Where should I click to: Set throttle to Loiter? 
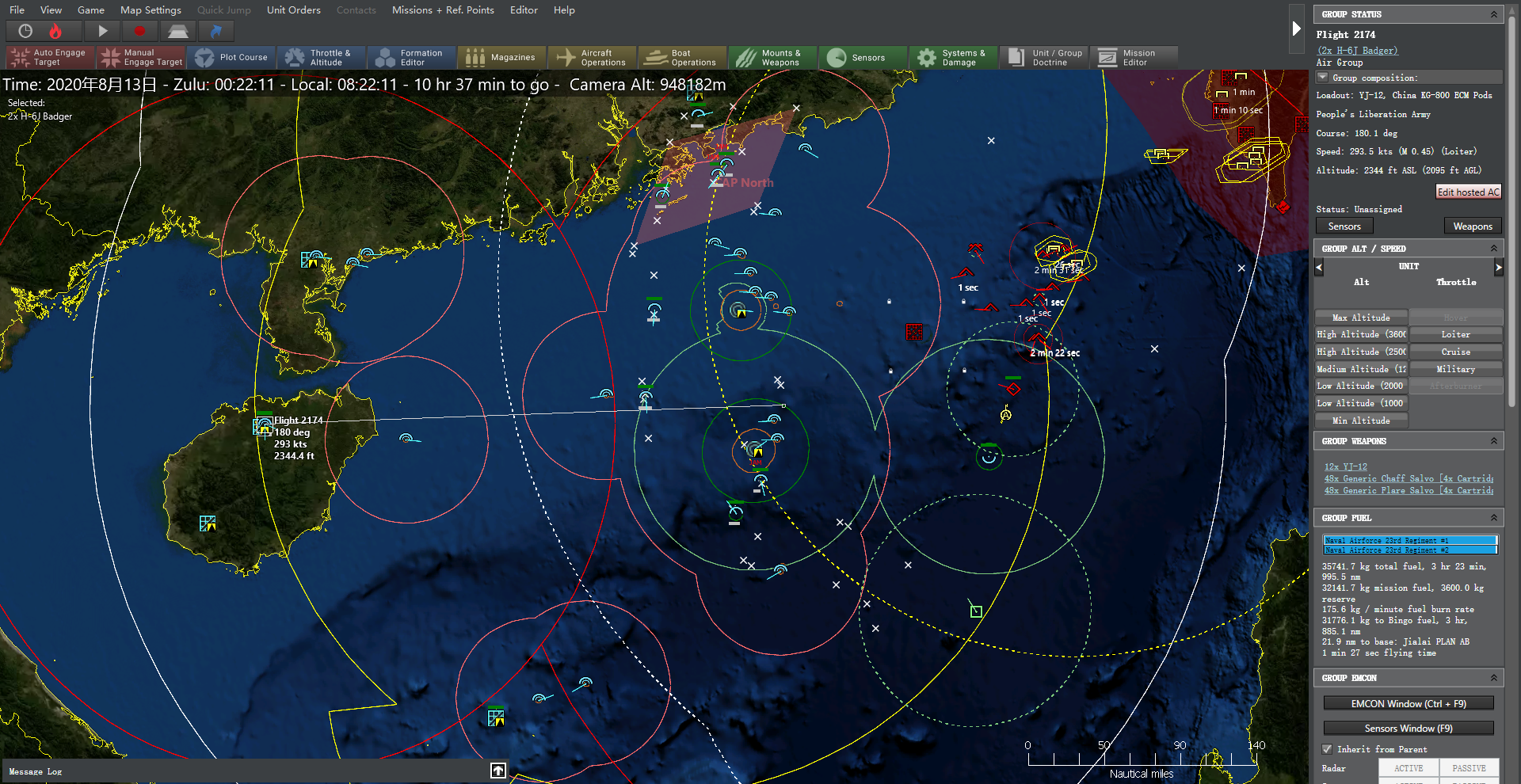1456,334
